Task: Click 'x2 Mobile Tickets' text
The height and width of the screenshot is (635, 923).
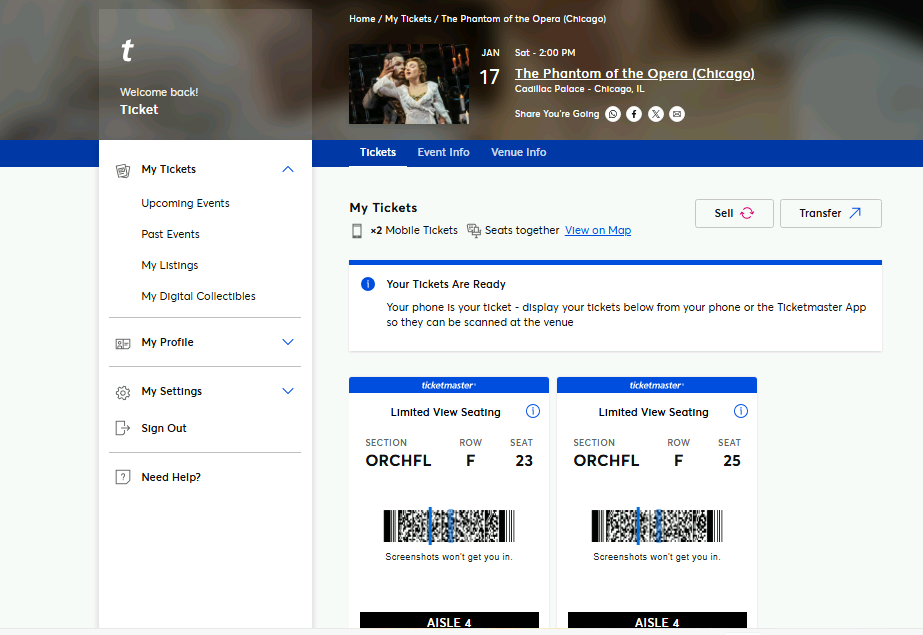Action: point(414,230)
